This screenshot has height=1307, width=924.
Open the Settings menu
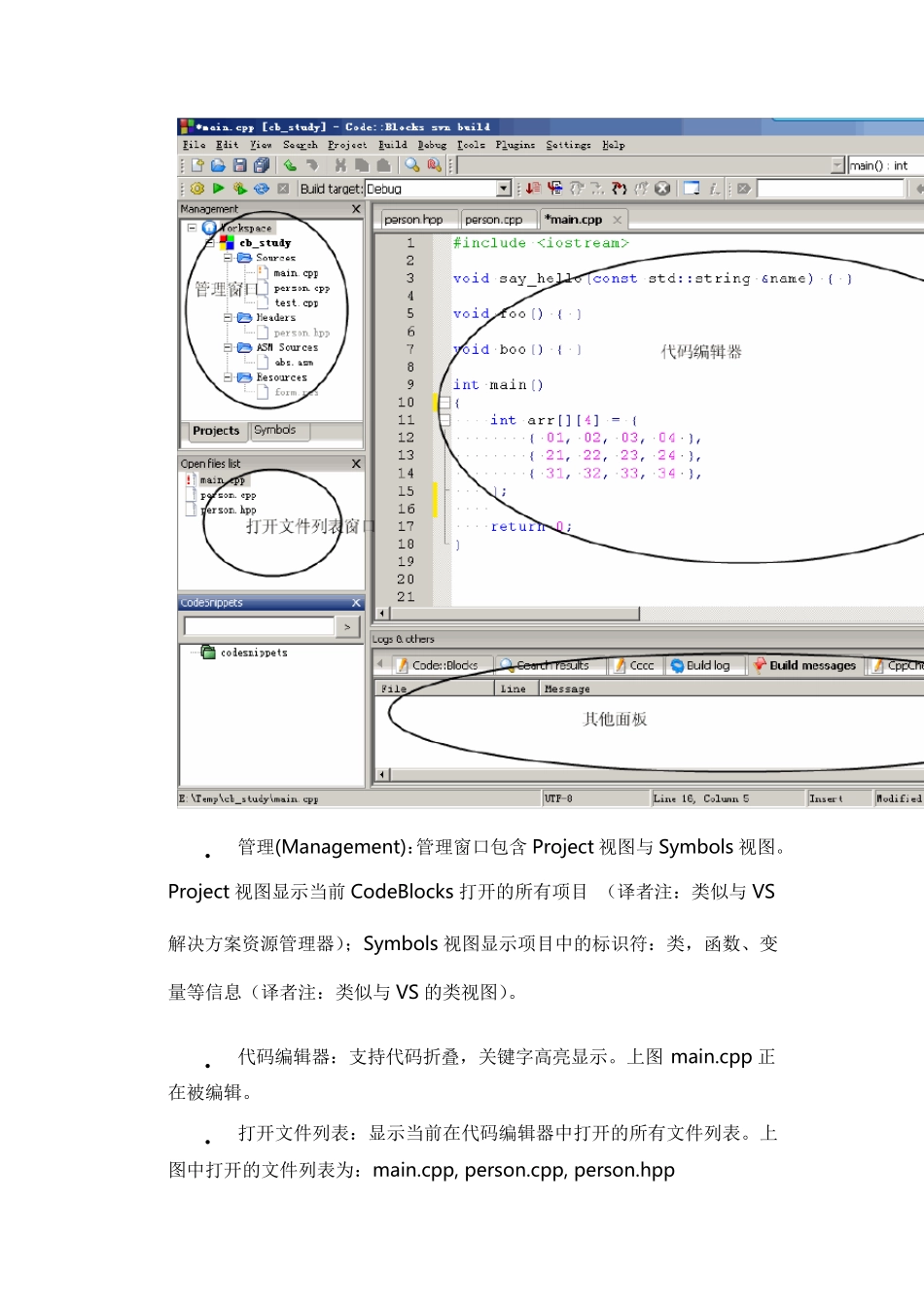click(568, 145)
